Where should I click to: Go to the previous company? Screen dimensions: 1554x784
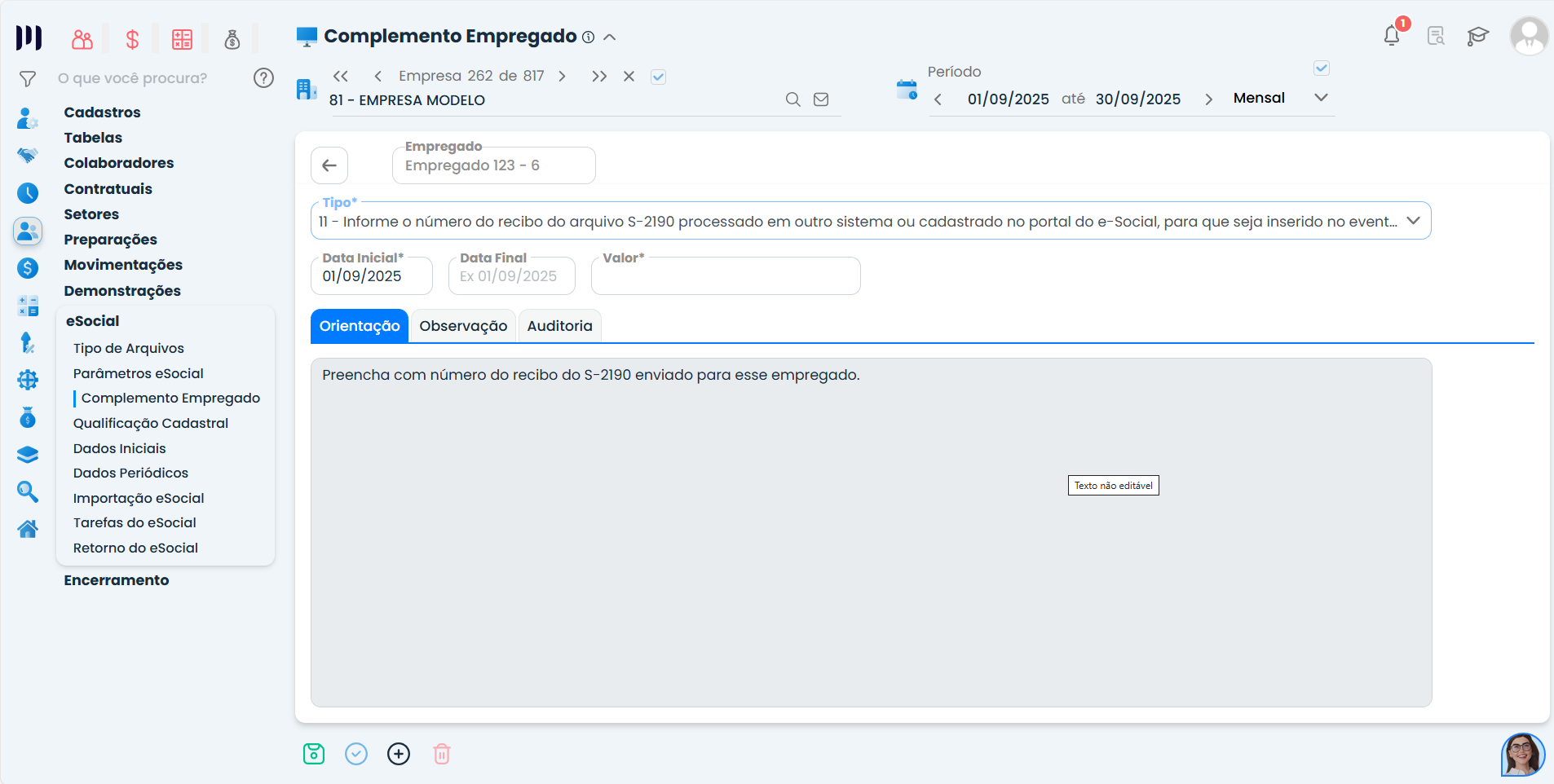click(377, 76)
